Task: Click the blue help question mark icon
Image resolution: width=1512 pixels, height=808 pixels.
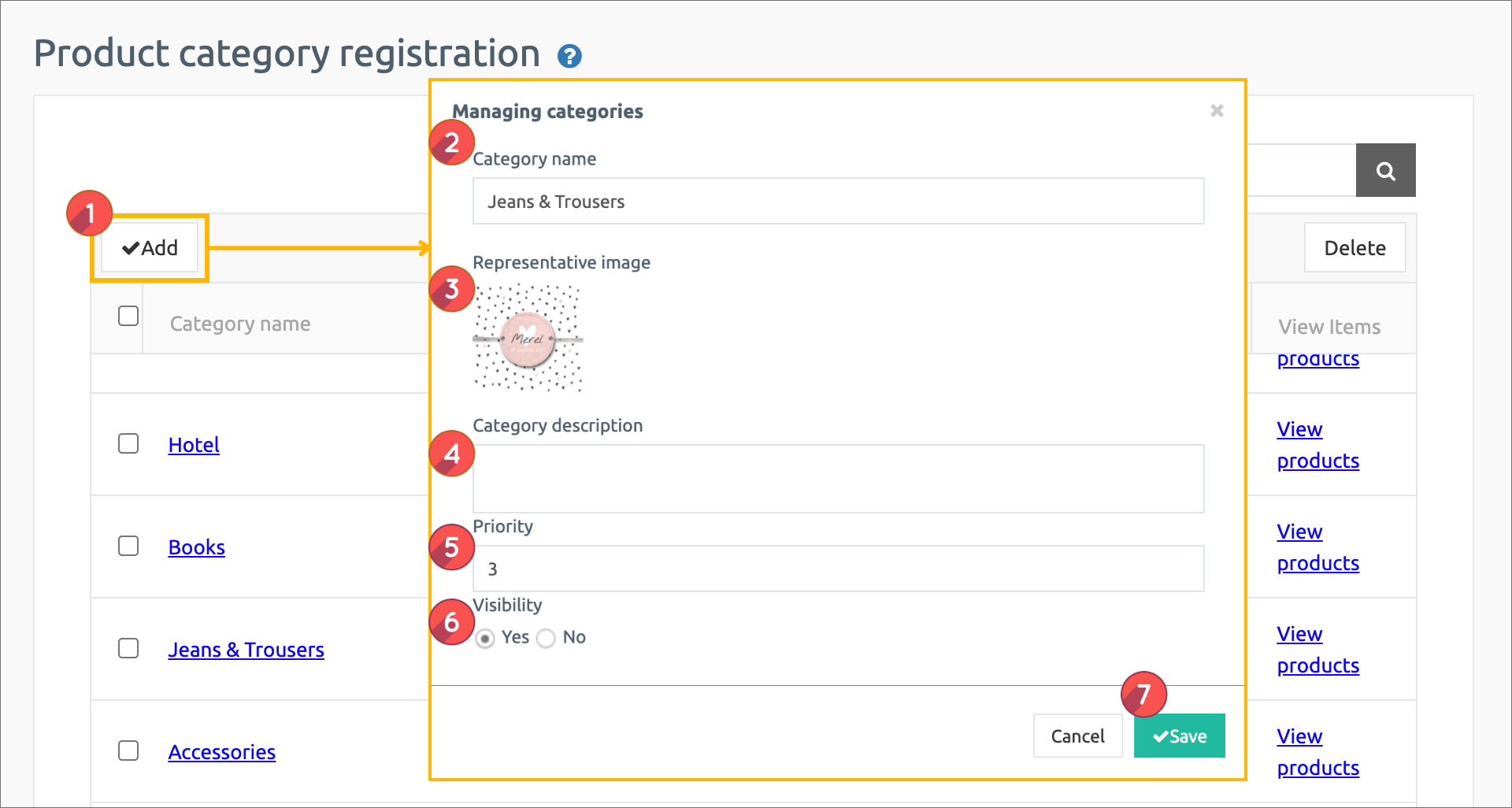Action: pos(569,57)
